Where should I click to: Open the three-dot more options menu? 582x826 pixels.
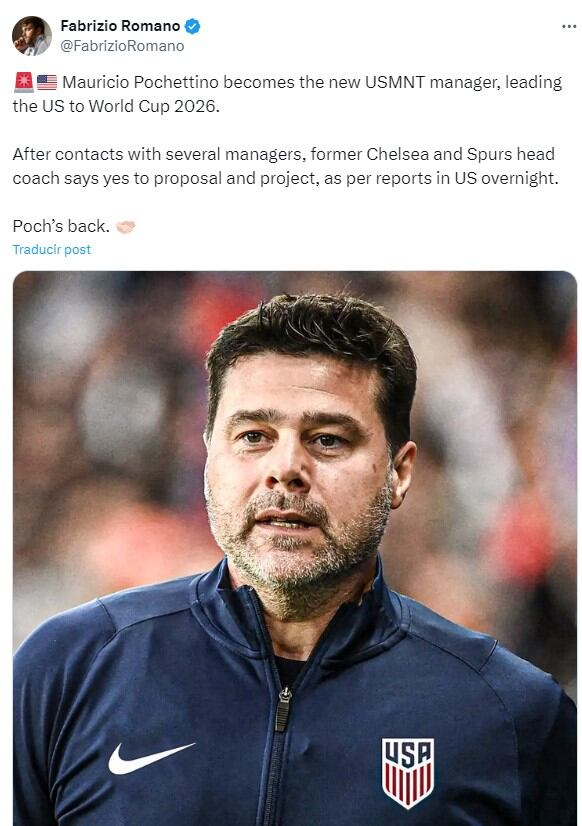(569, 26)
